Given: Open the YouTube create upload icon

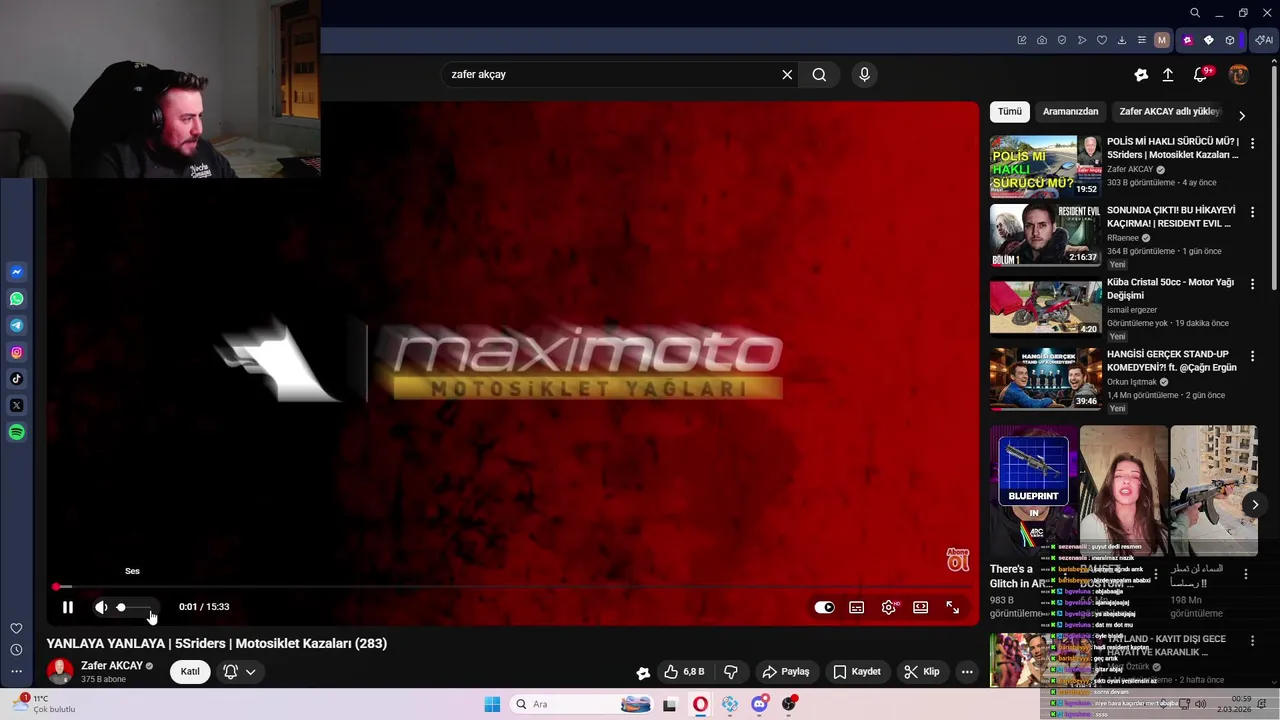Looking at the screenshot, I should 1168,75.
